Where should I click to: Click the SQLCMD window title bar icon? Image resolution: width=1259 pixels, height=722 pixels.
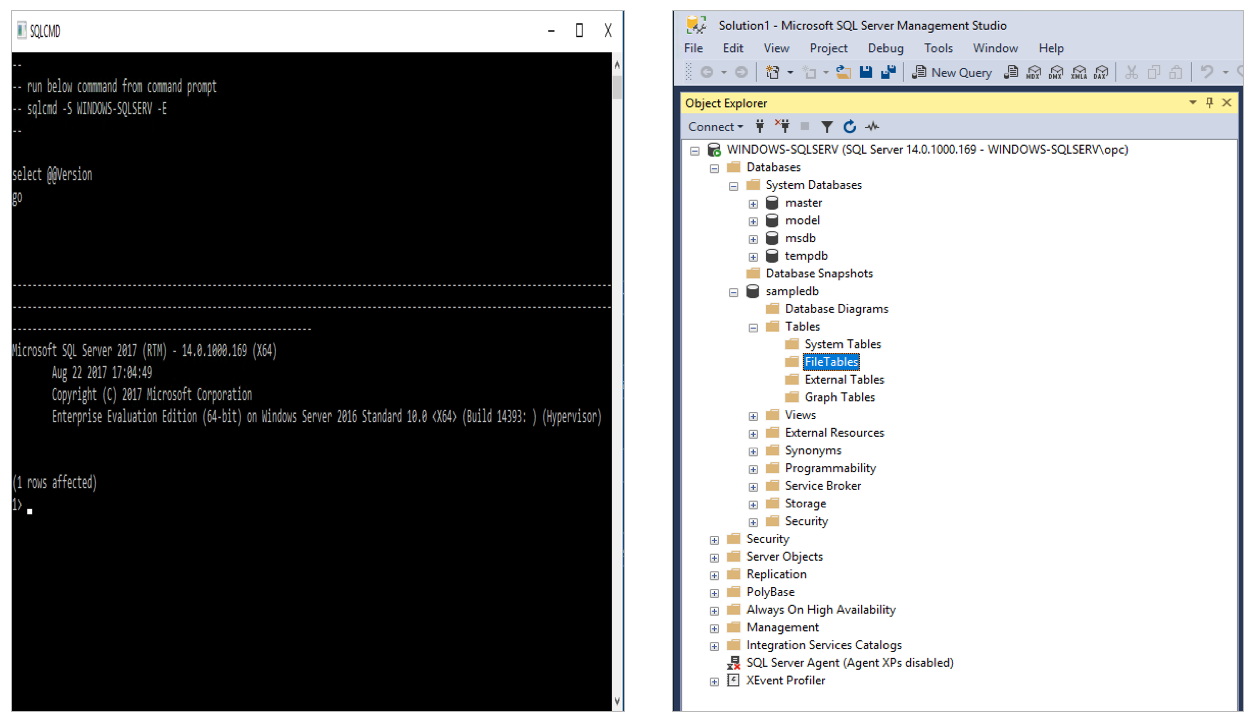[21, 31]
